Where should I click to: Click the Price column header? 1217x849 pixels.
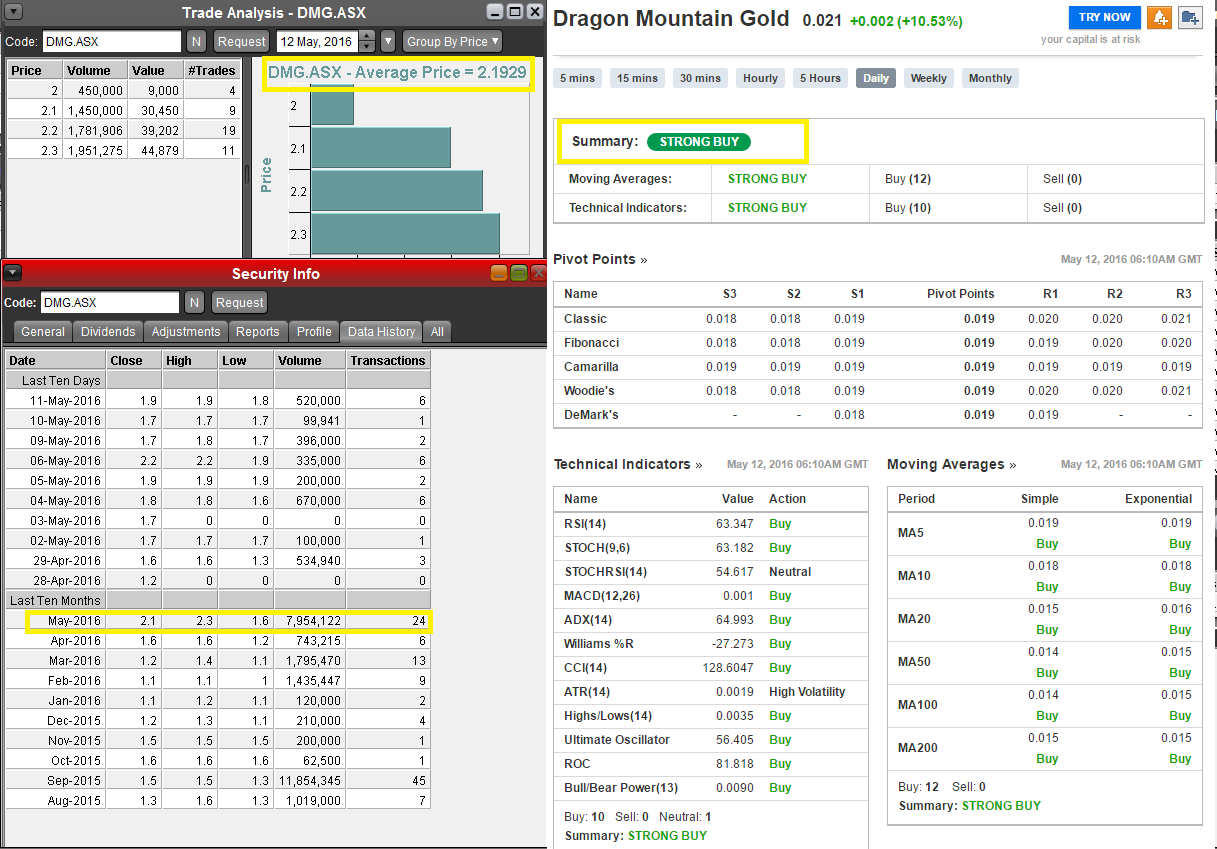(35, 70)
